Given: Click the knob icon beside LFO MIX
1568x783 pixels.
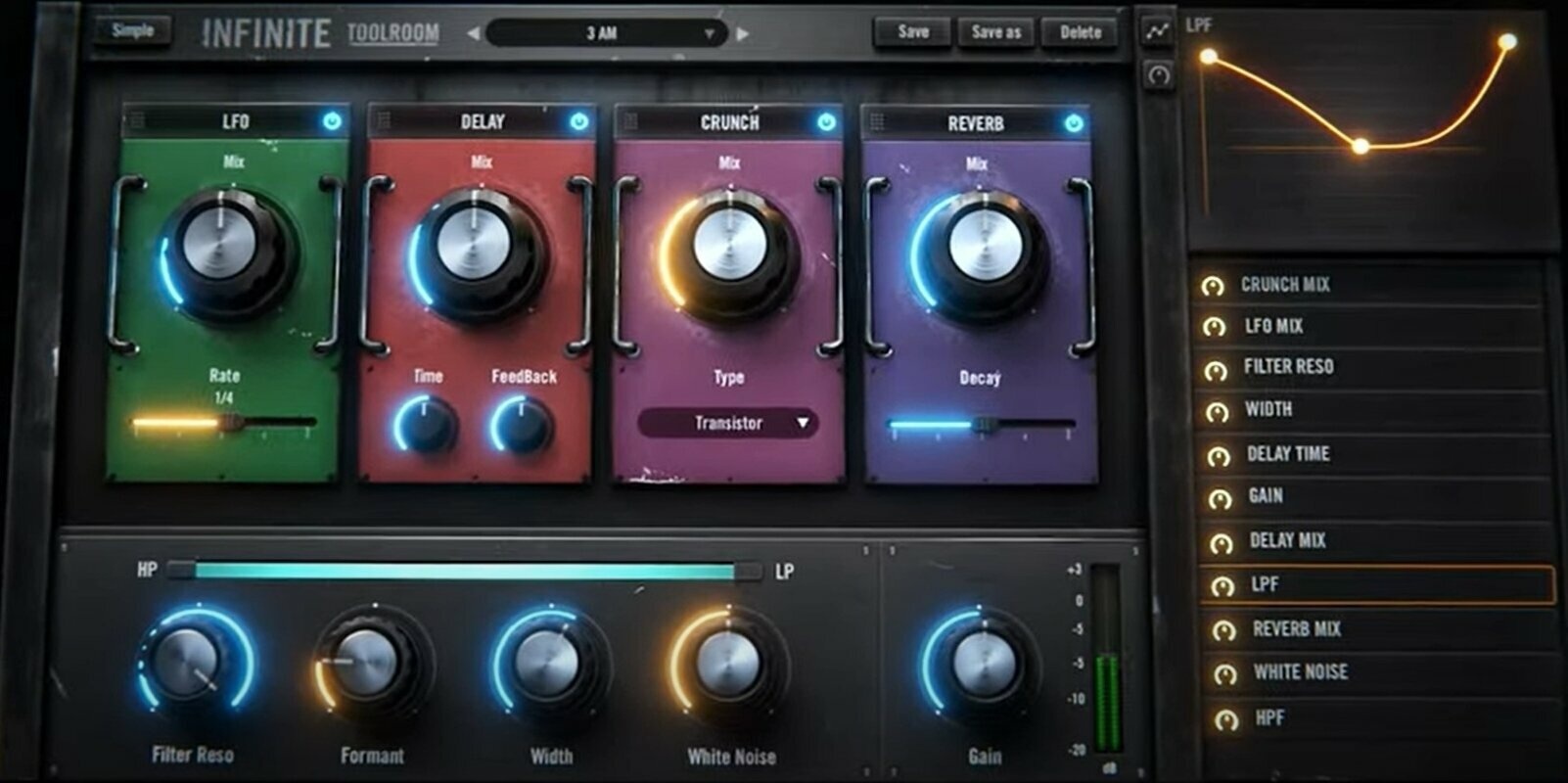Looking at the screenshot, I should point(1214,327).
